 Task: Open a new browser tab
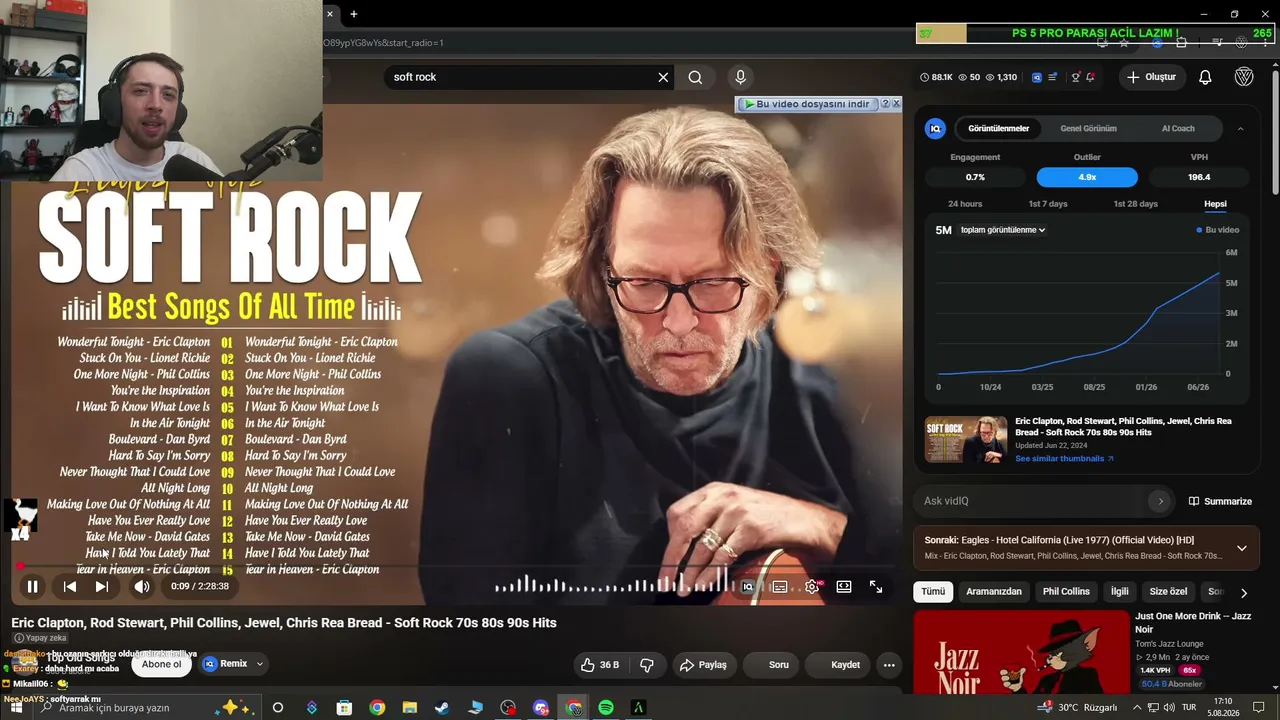(354, 14)
